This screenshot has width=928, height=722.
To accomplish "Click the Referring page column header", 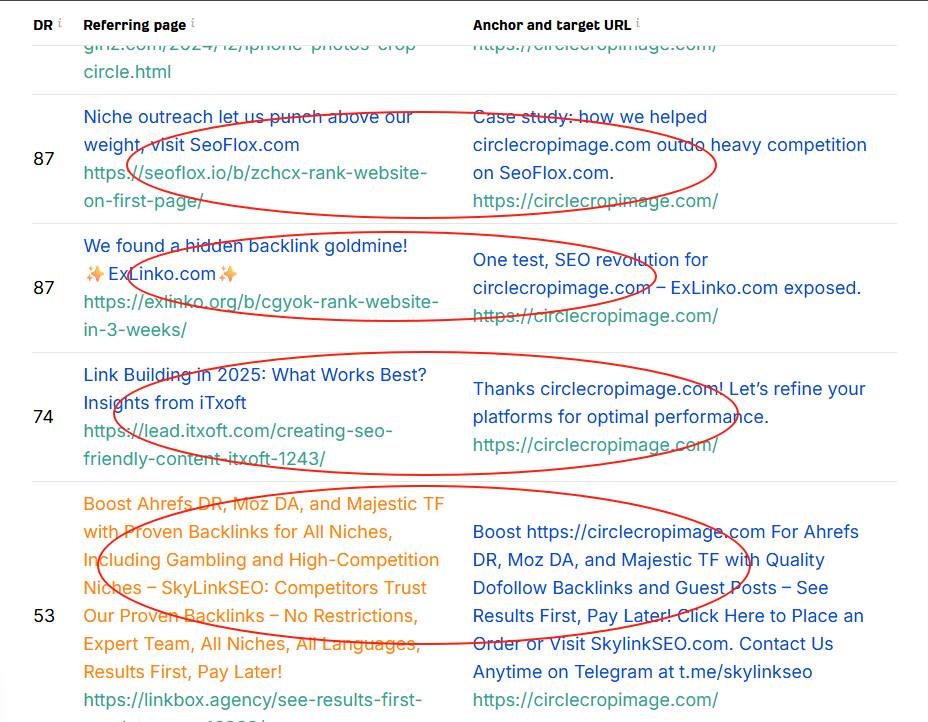I will click(134, 25).
